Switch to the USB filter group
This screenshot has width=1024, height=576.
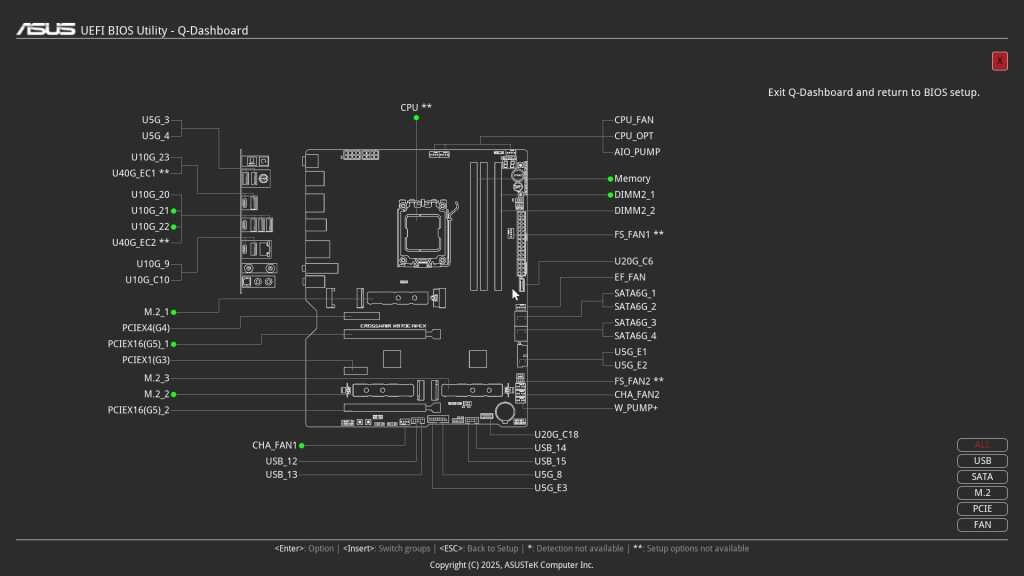(x=982, y=461)
